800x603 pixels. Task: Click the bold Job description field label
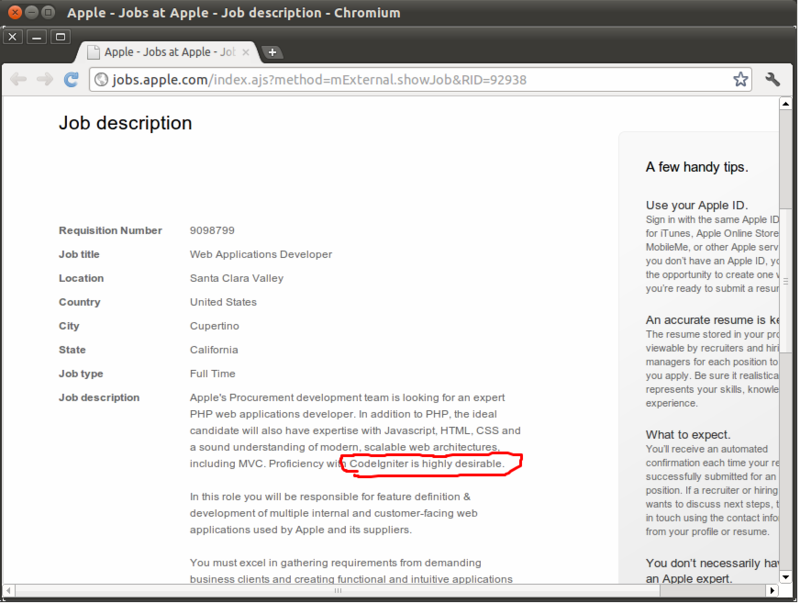click(x=99, y=397)
